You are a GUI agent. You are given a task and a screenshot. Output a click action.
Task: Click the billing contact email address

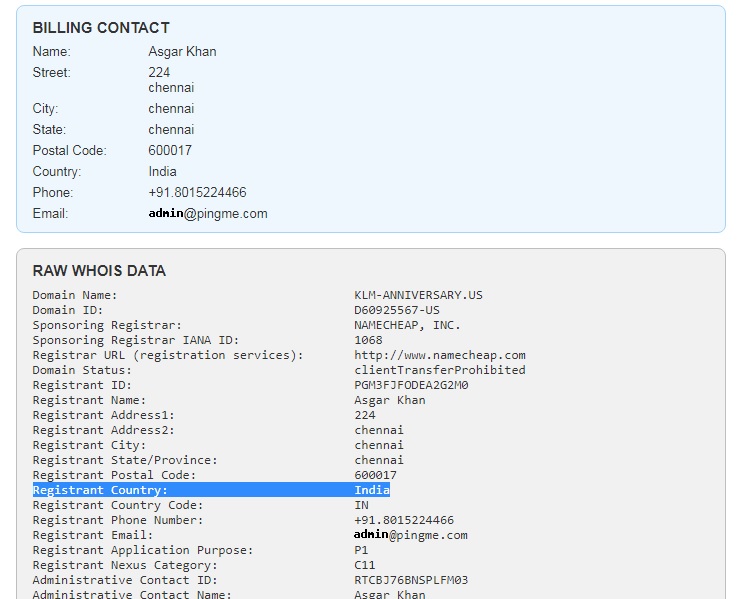coord(207,213)
